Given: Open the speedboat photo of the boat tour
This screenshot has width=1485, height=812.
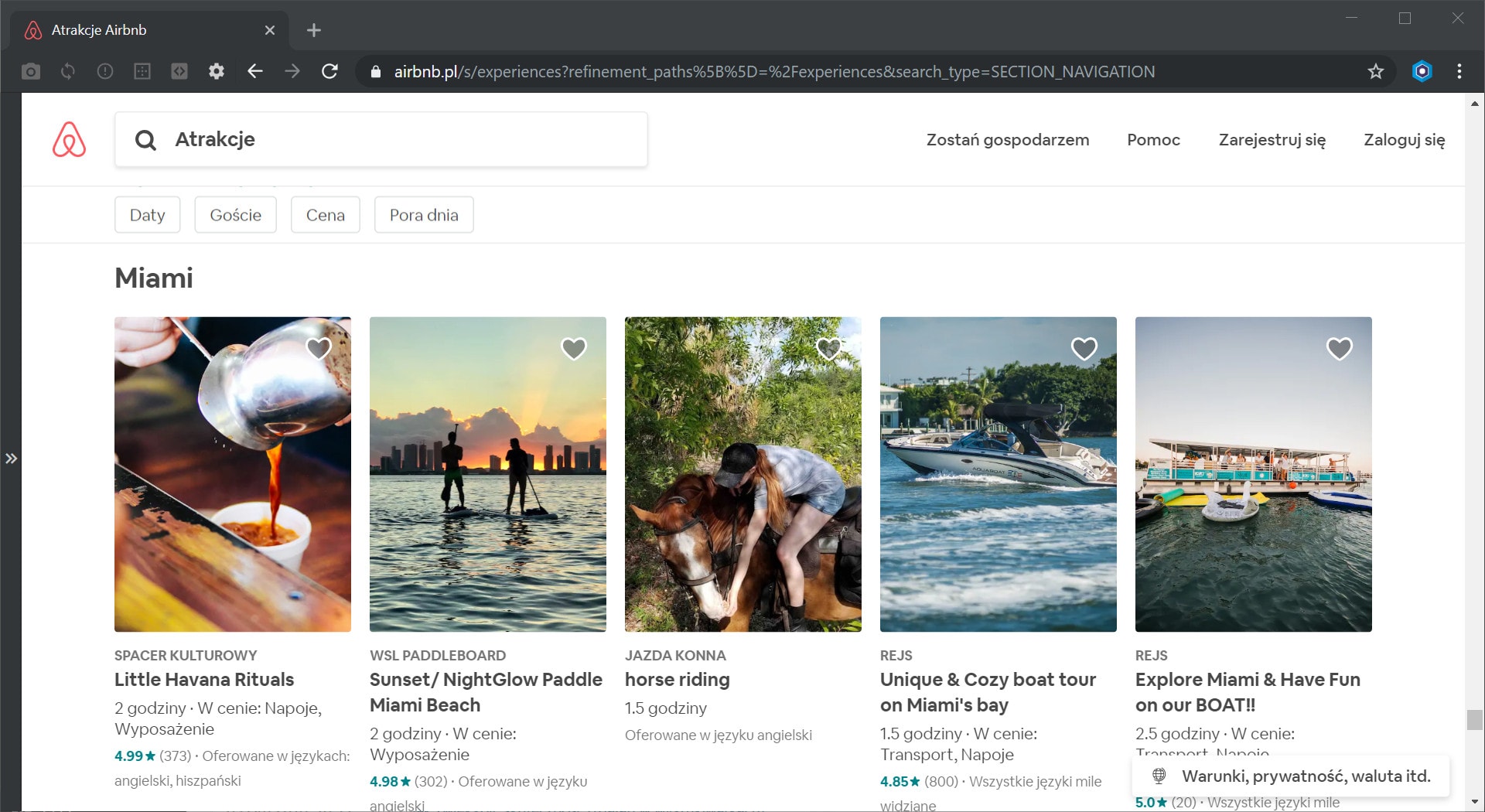Looking at the screenshot, I should [x=999, y=474].
